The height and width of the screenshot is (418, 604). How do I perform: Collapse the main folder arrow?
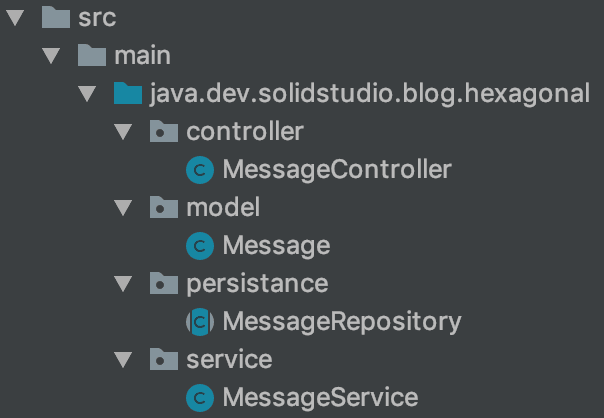[51, 56]
